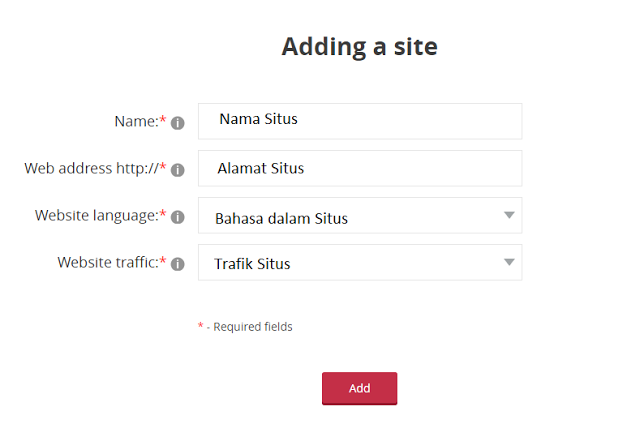640x424 pixels.
Task: Click the red asterisk before Required fields
Action: pyautogui.click(x=200, y=325)
